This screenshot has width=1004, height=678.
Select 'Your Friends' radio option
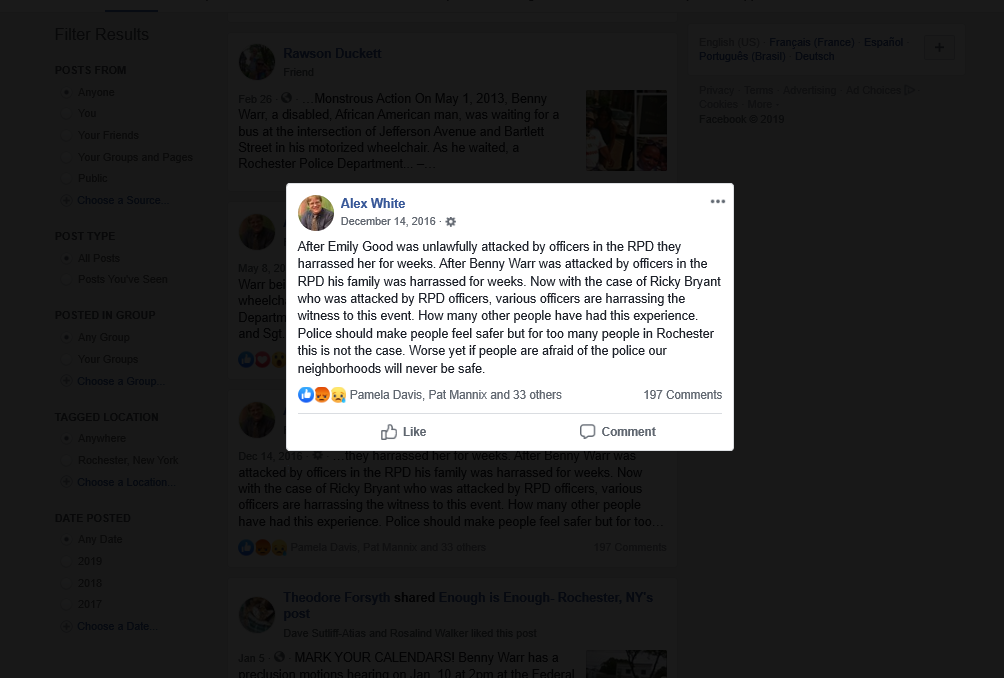[66, 135]
